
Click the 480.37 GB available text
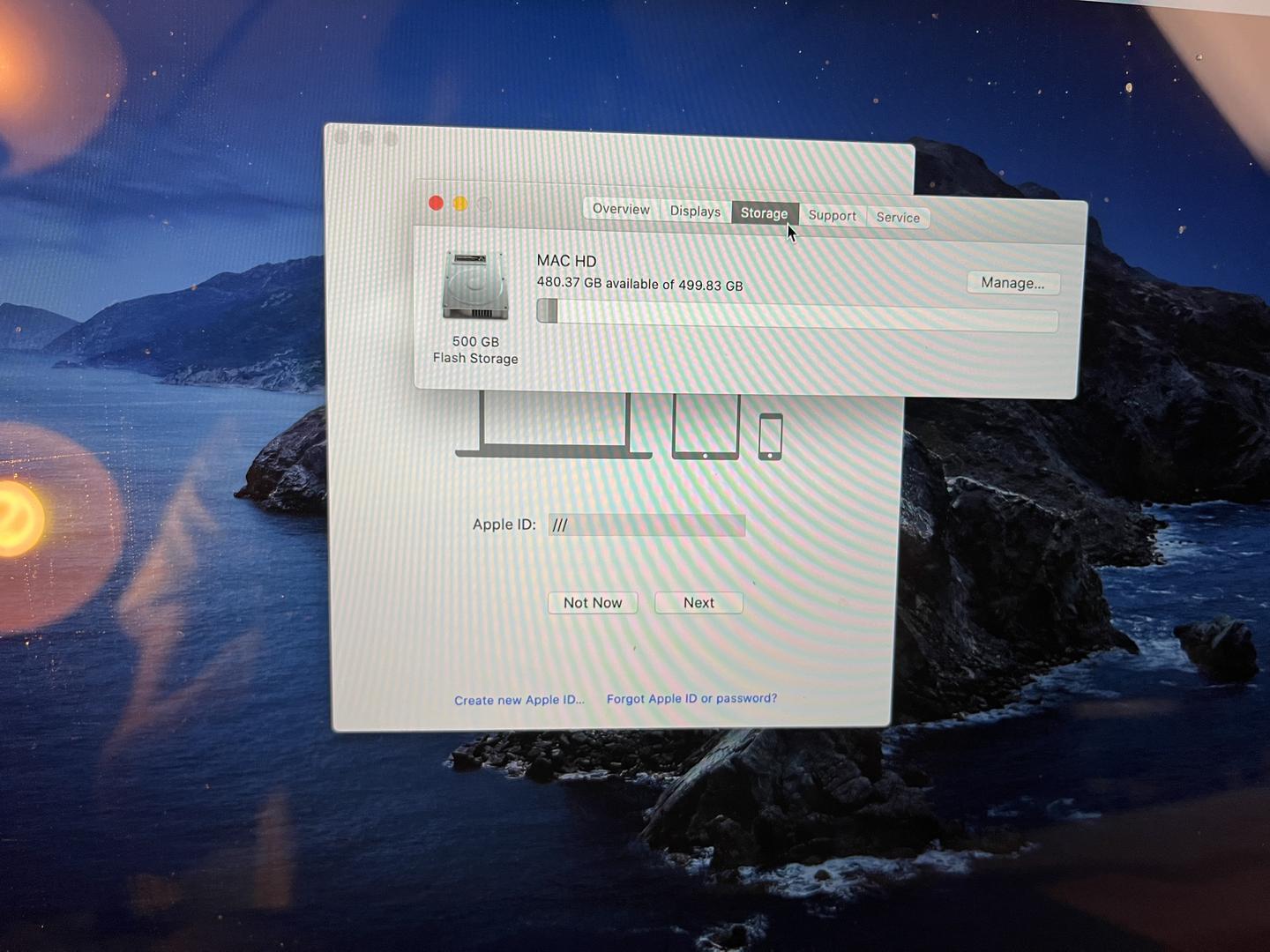pos(639,284)
